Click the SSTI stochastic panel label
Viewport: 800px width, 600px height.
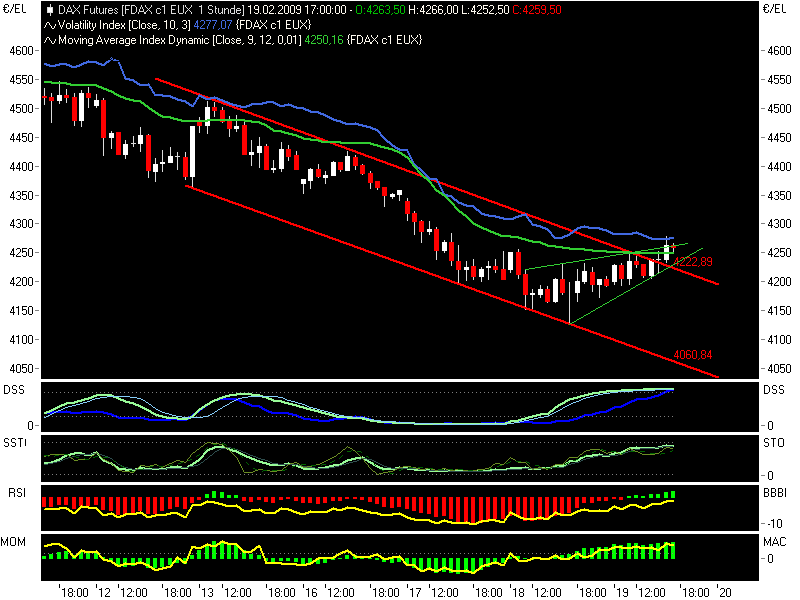pyautogui.click(x=15, y=443)
